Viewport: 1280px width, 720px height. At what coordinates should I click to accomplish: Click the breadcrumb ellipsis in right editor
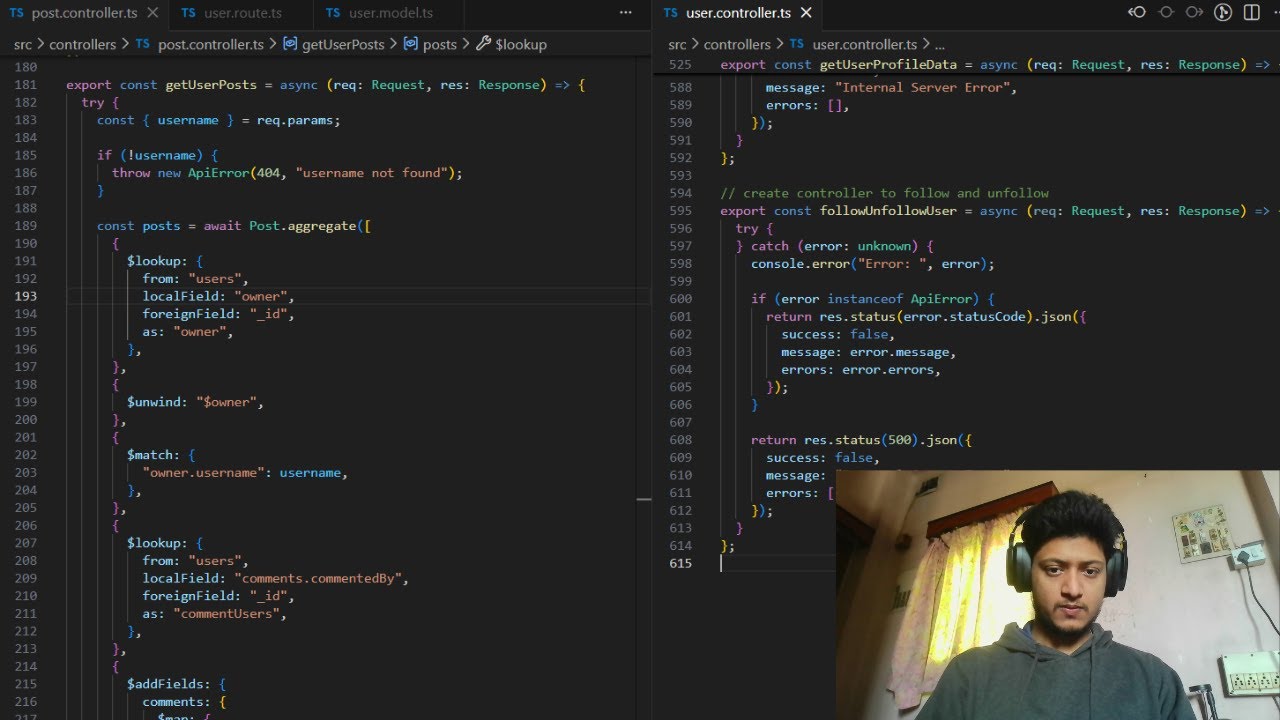pyautogui.click(x=939, y=44)
